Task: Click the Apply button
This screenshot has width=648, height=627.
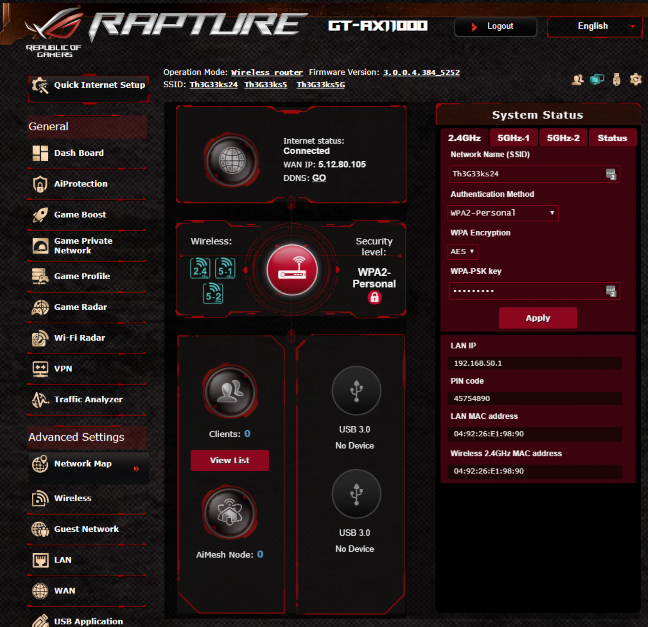Action: click(538, 318)
